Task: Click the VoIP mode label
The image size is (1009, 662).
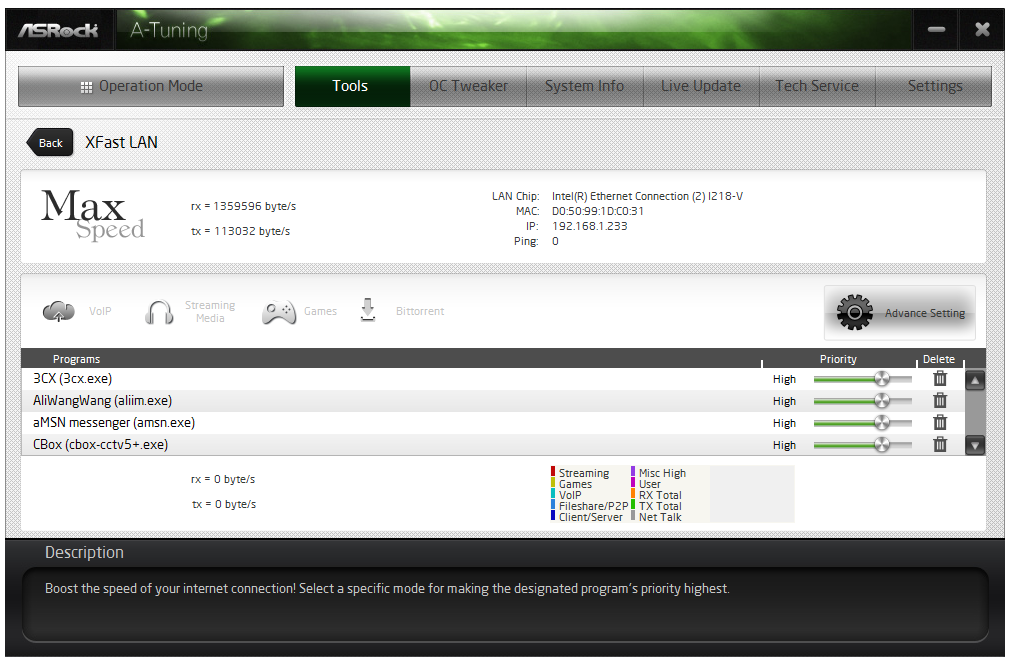Action: tap(100, 311)
